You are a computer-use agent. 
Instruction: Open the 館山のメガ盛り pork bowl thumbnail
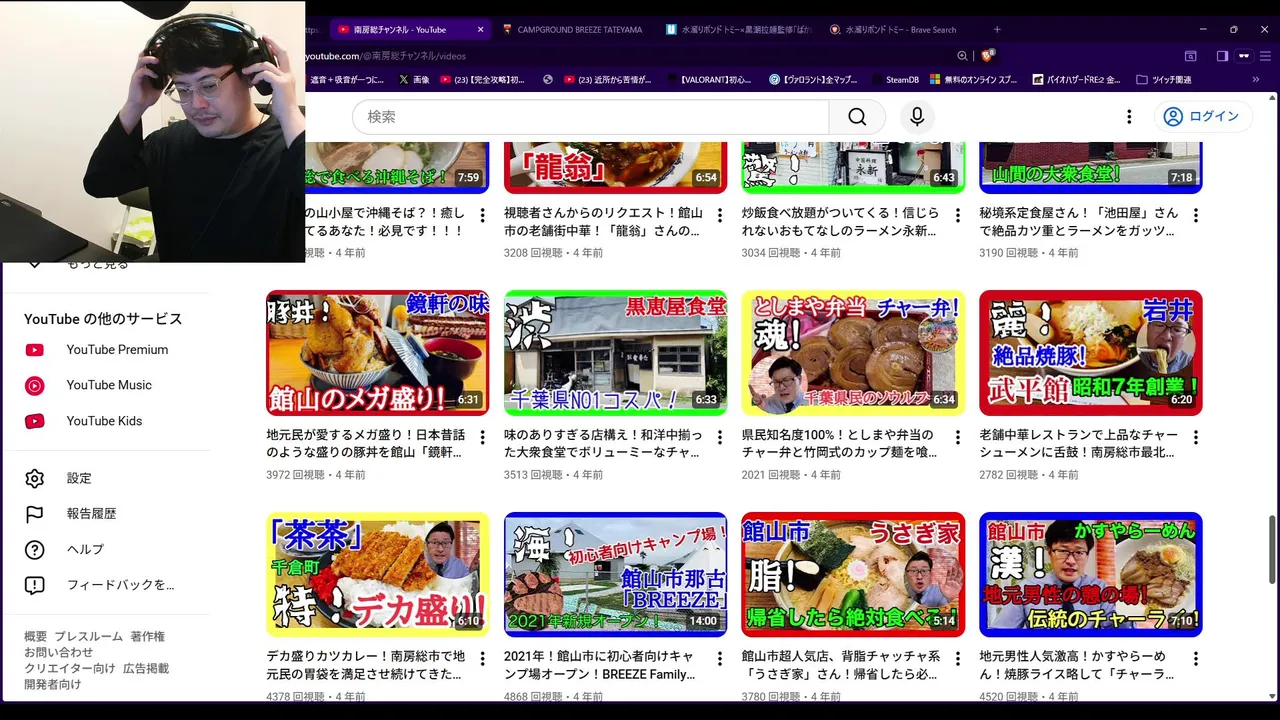point(377,353)
